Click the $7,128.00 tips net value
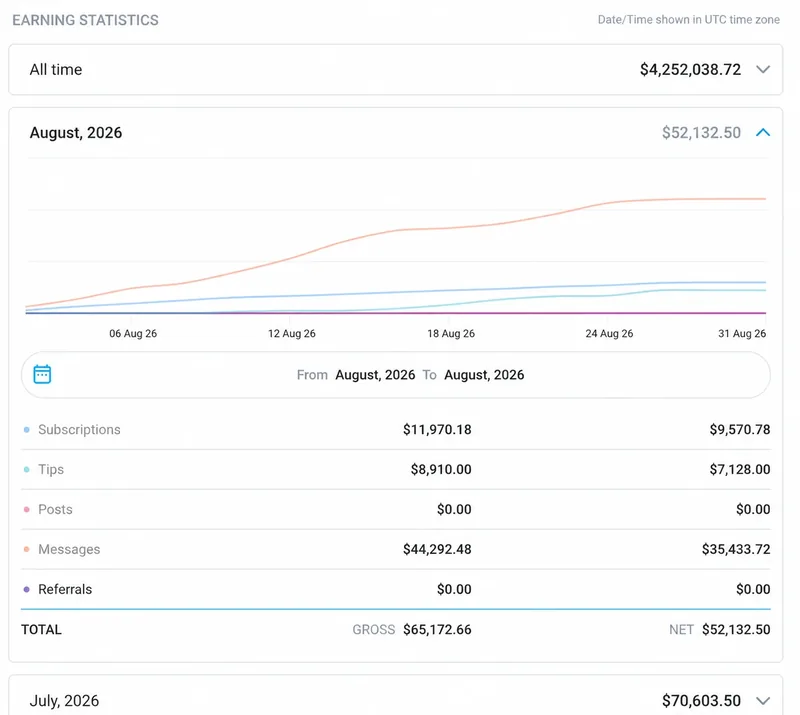This screenshot has width=800, height=715. 739,470
